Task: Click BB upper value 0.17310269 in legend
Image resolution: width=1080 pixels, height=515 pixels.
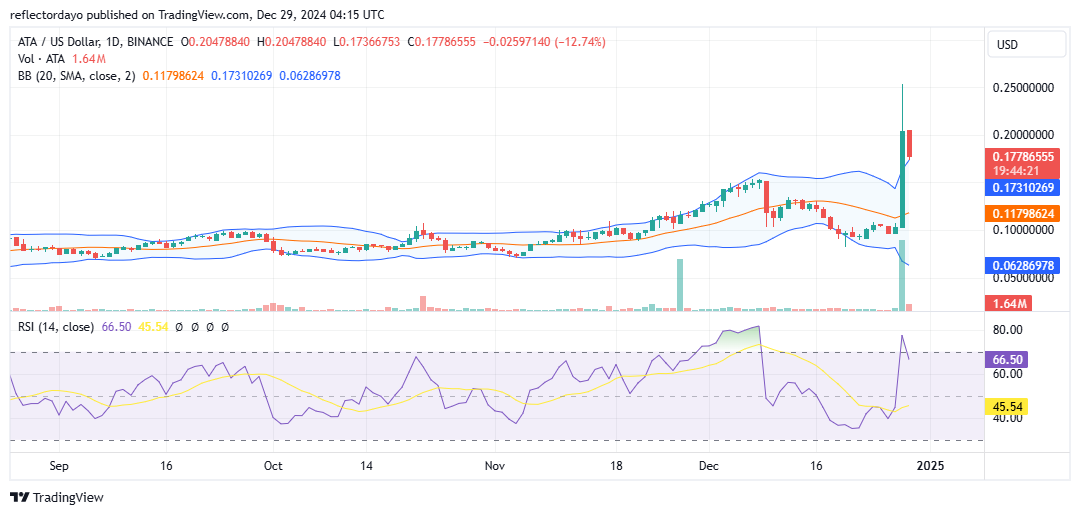Action: click(x=242, y=76)
